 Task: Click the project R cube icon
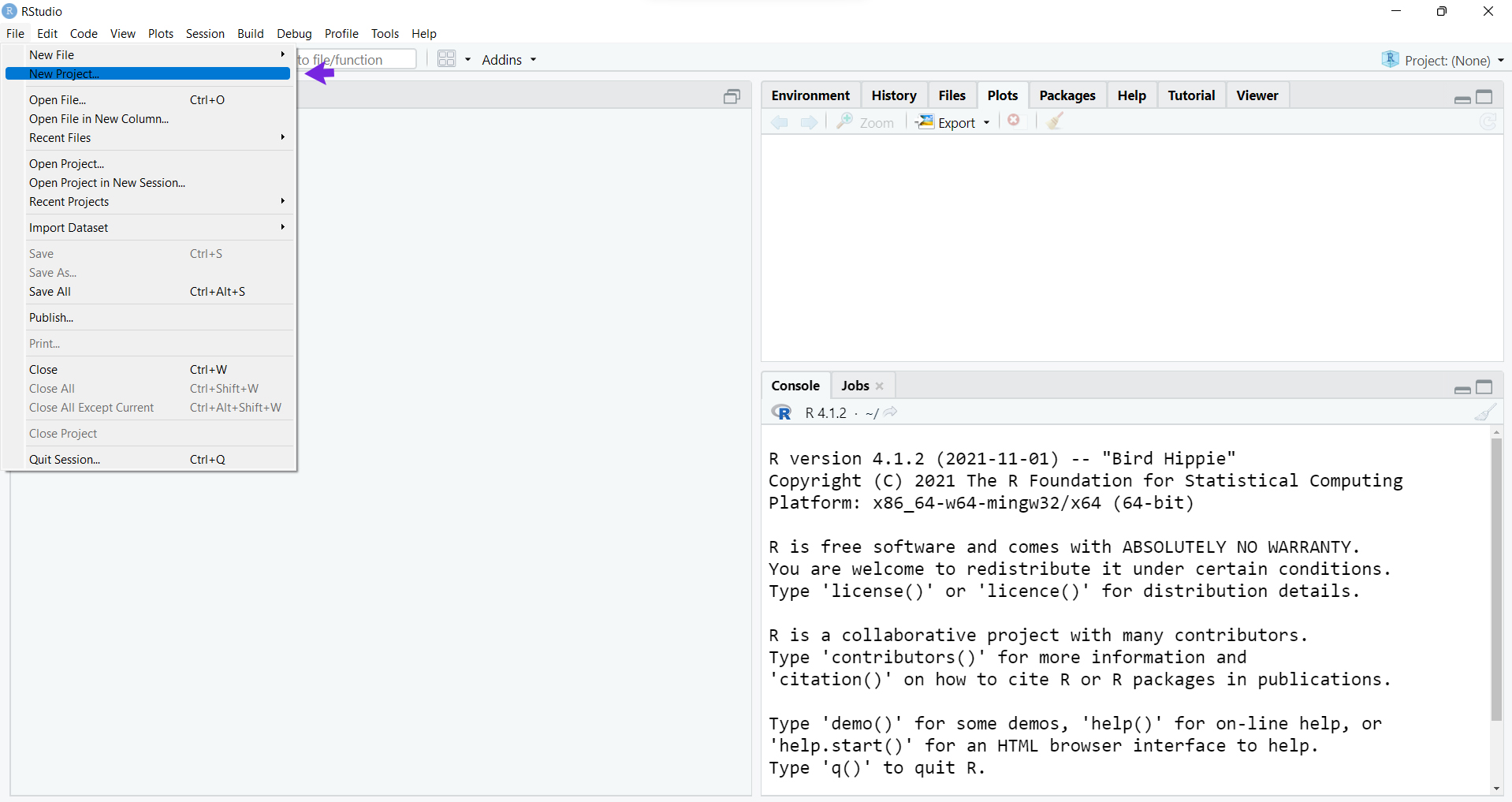coord(1391,60)
